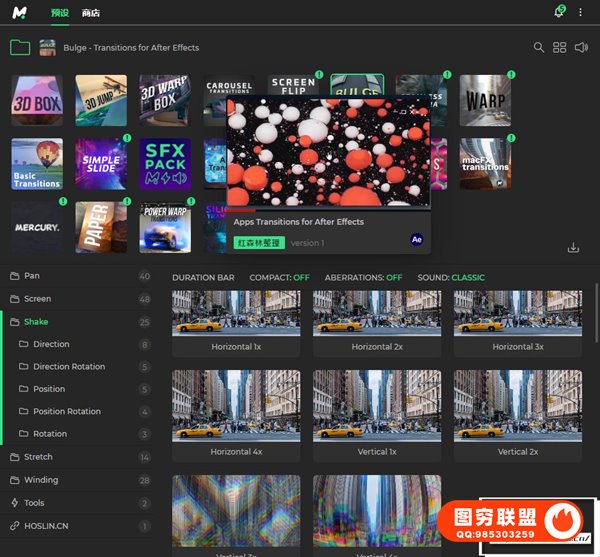Open the Direction Rotation subfolder
Screen dimensions: 600x557
click(68, 366)
